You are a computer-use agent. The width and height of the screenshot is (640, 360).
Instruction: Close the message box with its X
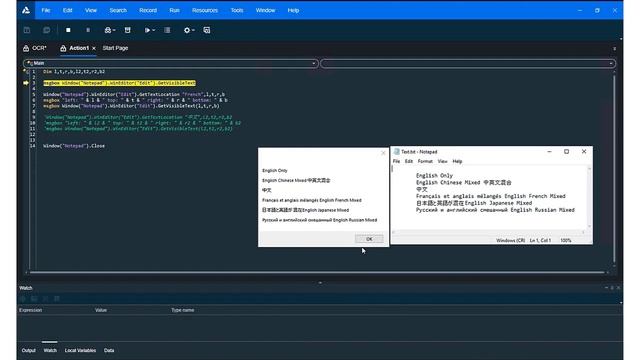coord(383,153)
